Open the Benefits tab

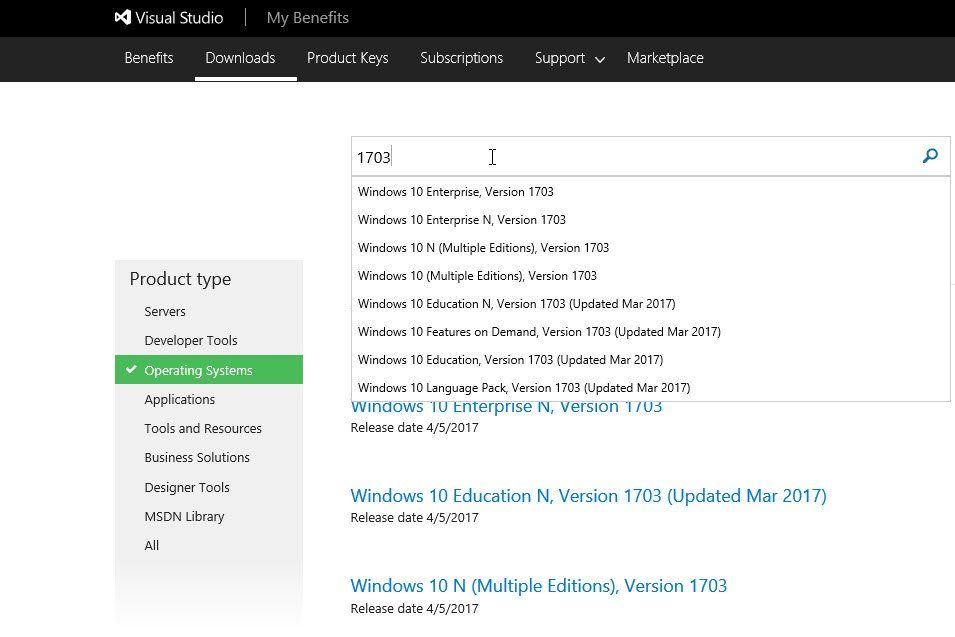coord(149,58)
